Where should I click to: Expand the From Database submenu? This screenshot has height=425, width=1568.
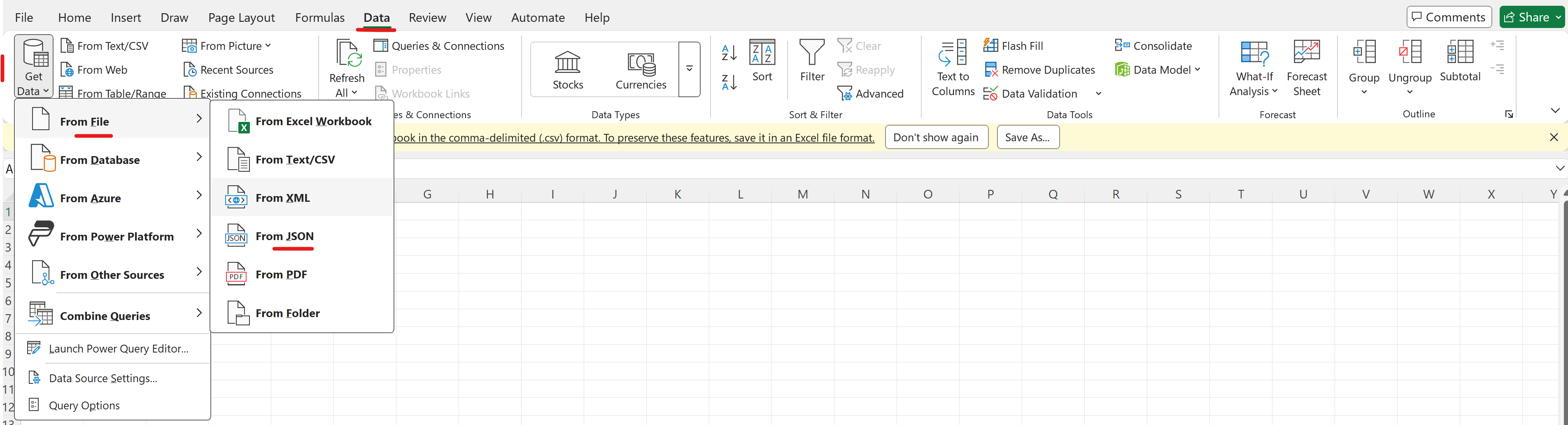coord(113,159)
